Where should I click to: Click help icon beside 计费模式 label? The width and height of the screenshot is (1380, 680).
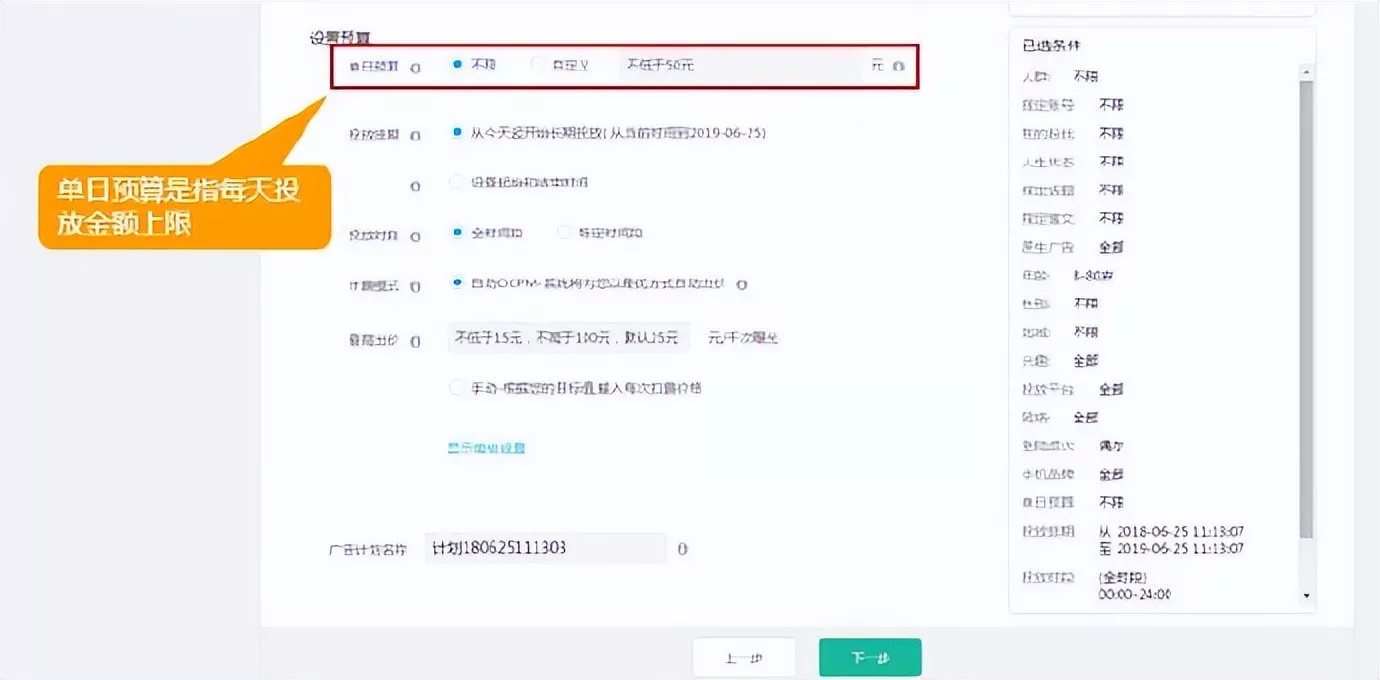pos(415,286)
